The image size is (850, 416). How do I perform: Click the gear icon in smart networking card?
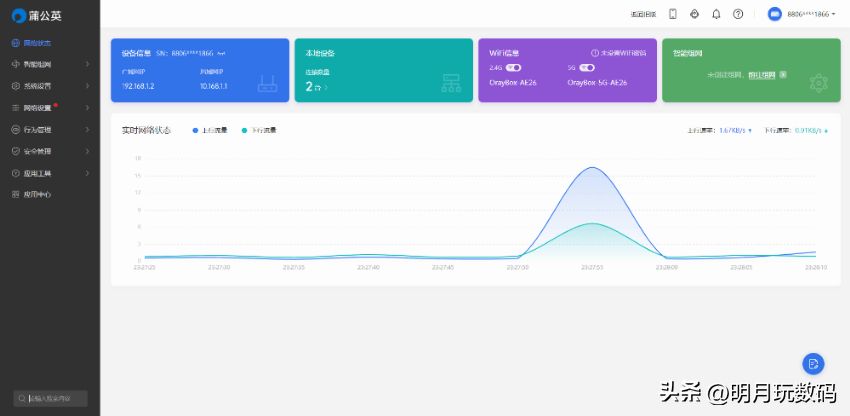click(x=818, y=82)
